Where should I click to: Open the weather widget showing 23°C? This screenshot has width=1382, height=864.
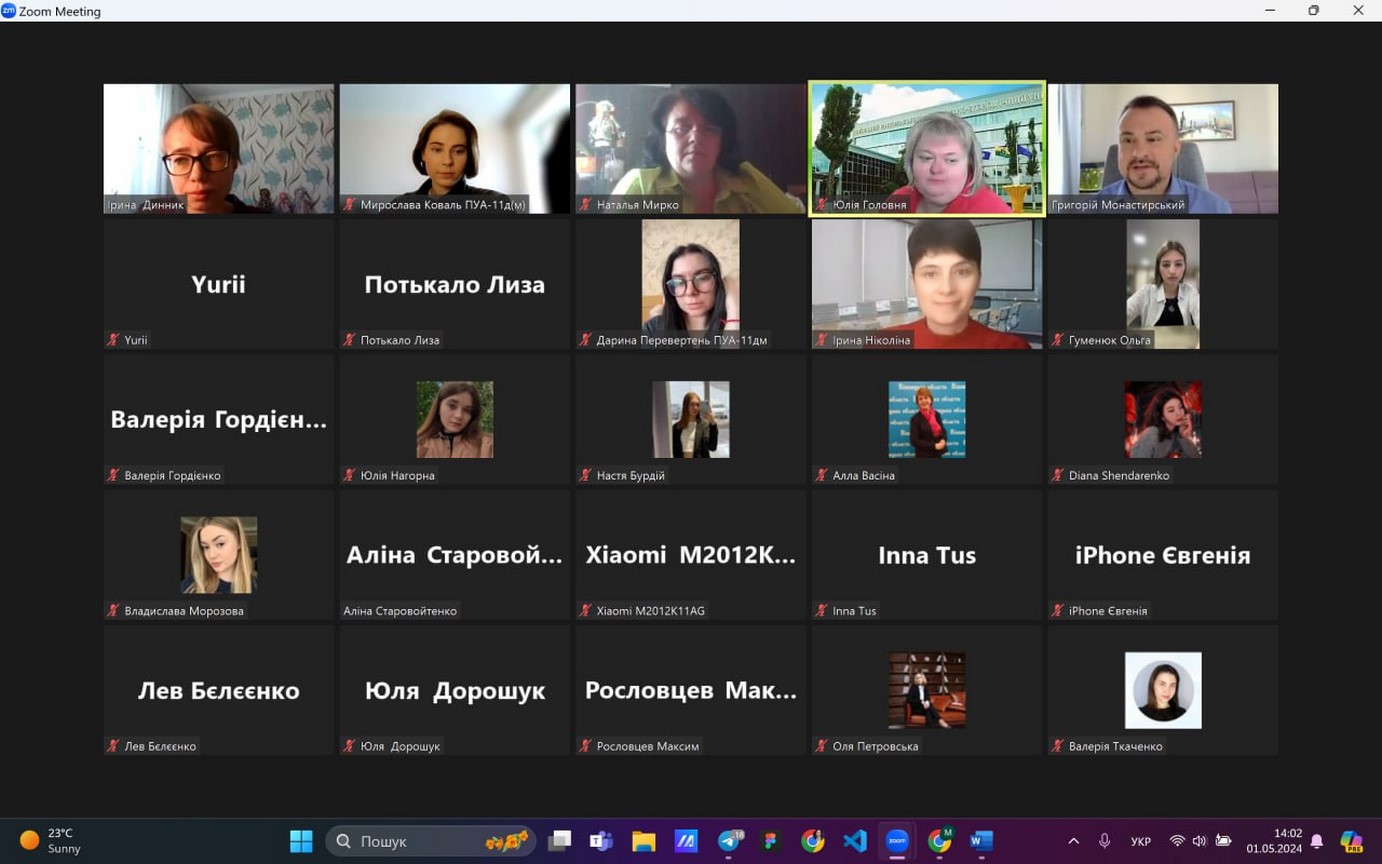pos(52,841)
